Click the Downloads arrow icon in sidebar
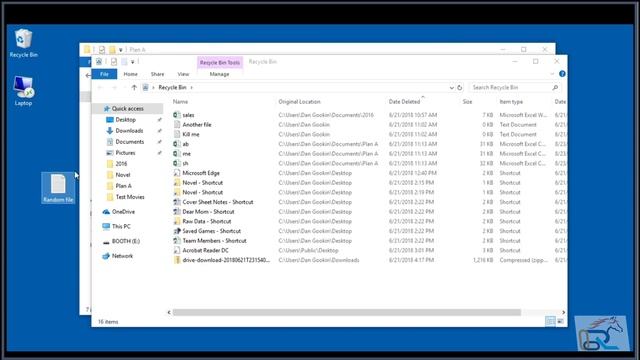640x360 pixels. (x=109, y=131)
